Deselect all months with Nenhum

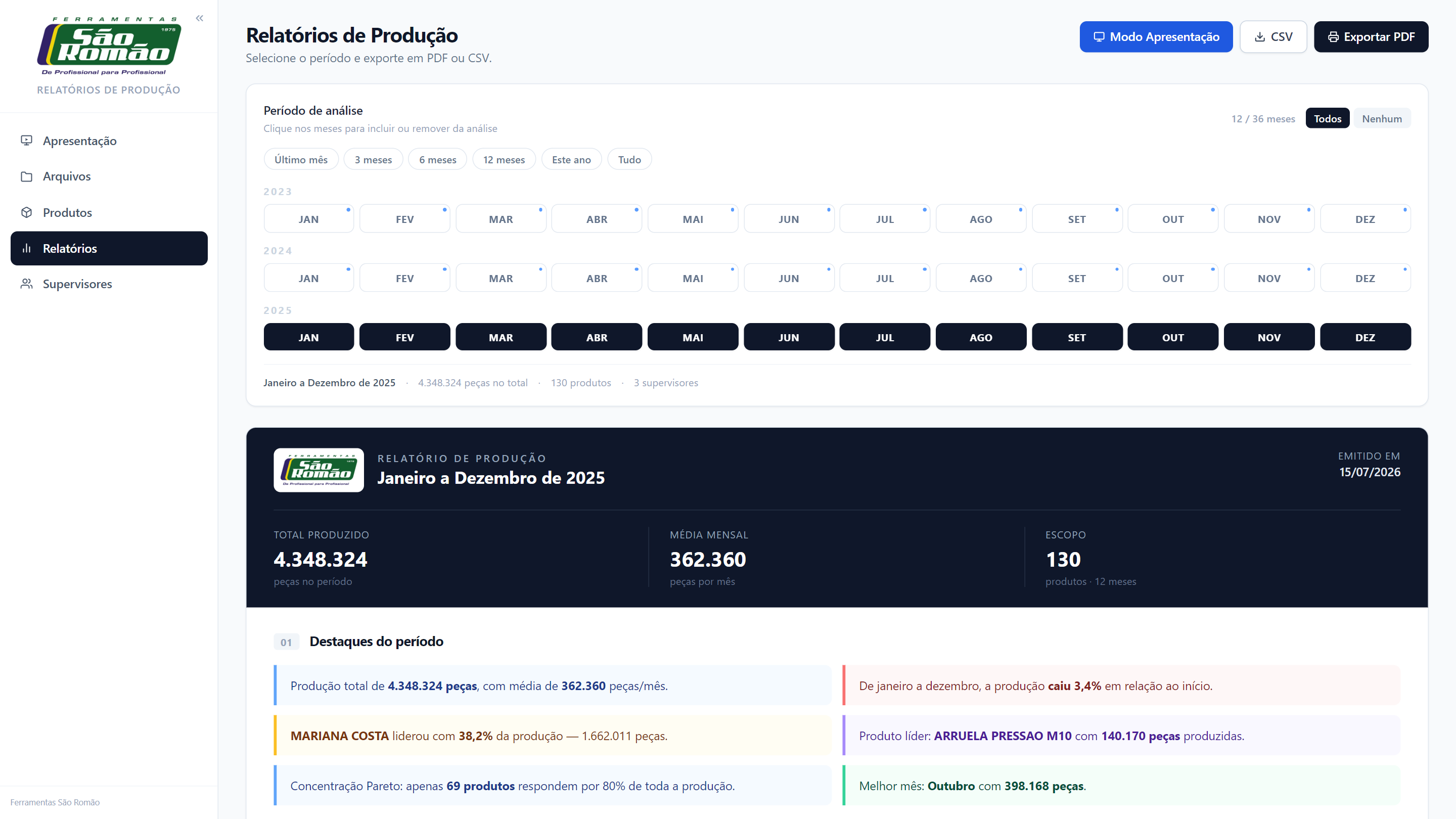tap(1382, 119)
